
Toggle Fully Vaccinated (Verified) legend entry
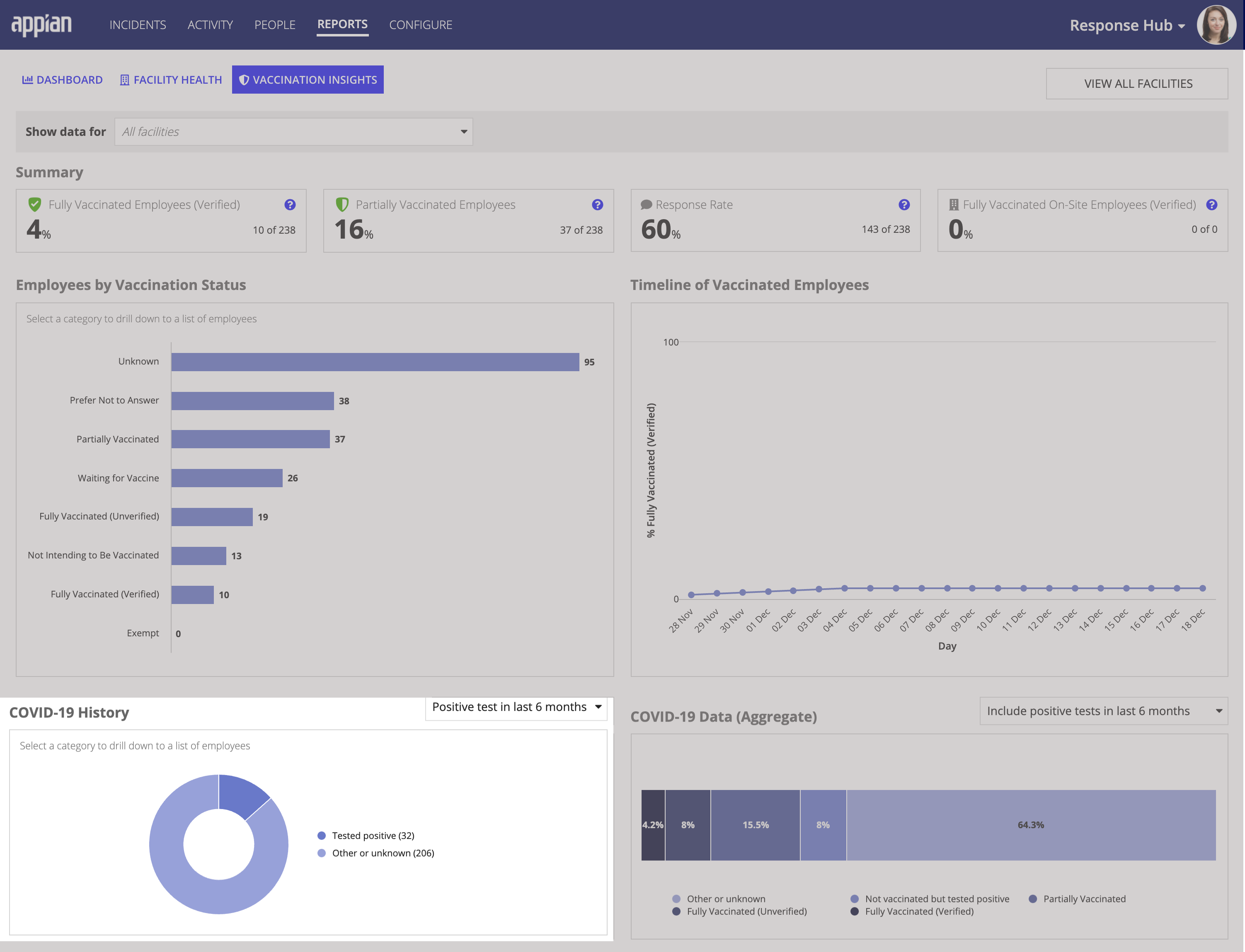(x=913, y=912)
